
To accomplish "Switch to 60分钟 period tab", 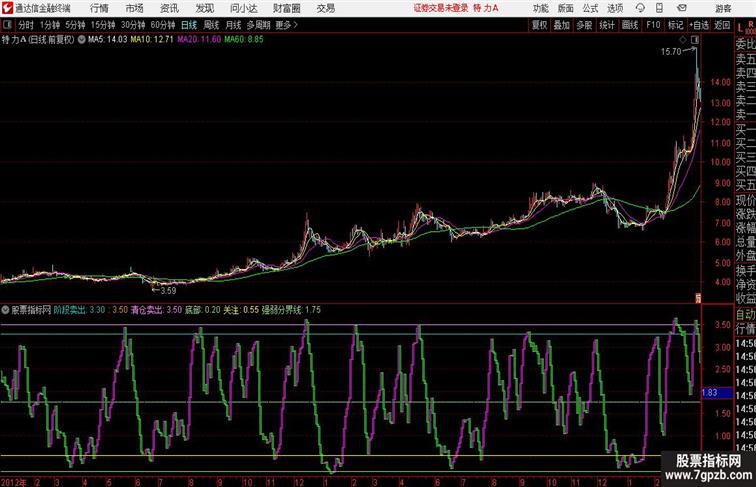I will 162,25.
